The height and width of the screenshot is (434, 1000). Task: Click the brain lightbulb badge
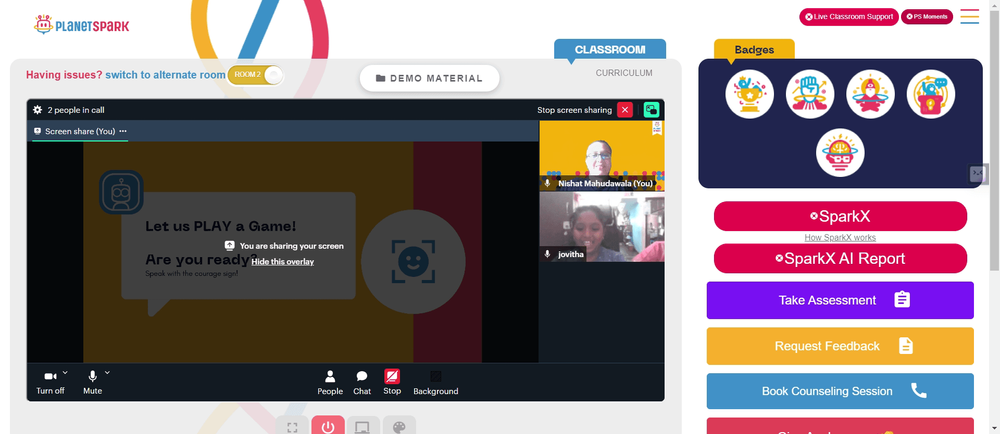pos(840,152)
